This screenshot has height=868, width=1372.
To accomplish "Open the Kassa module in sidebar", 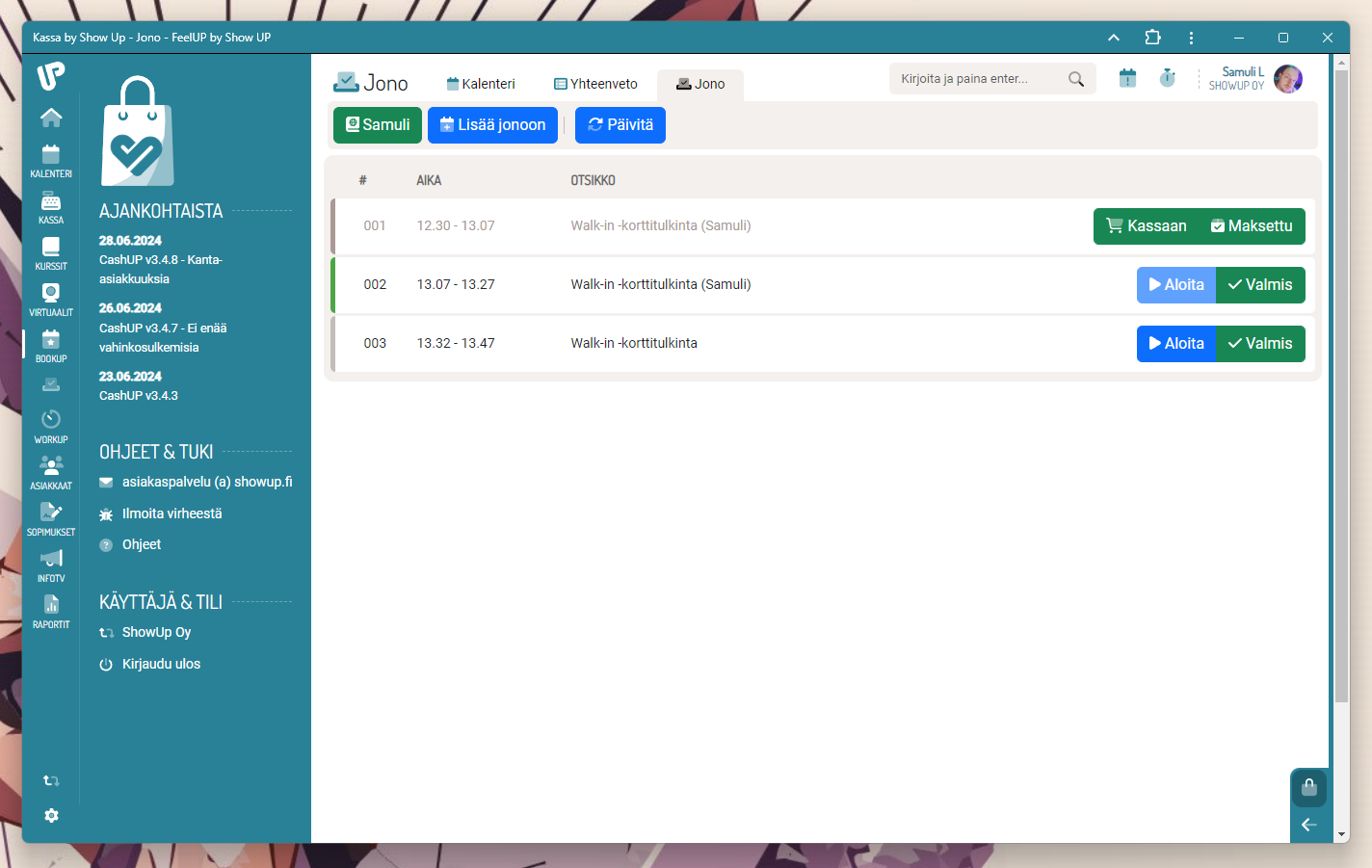I will point(51,206).
